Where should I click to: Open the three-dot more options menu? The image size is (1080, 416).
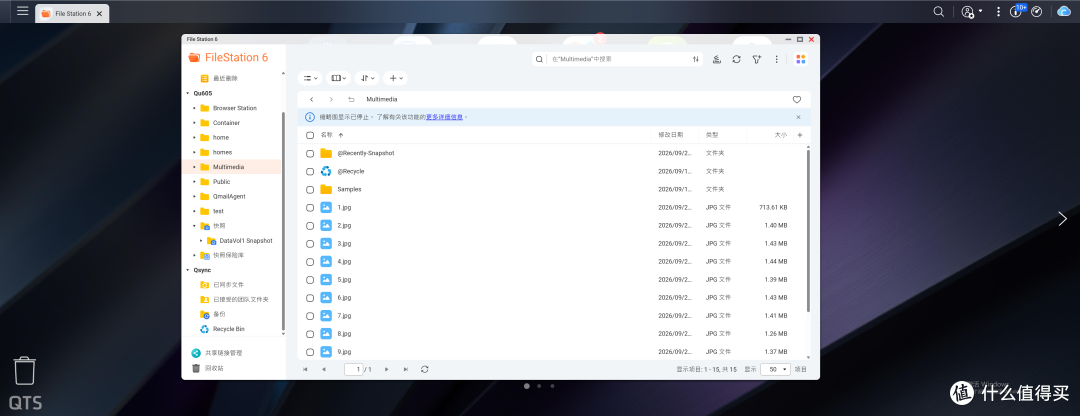click(x=777, y=59)
